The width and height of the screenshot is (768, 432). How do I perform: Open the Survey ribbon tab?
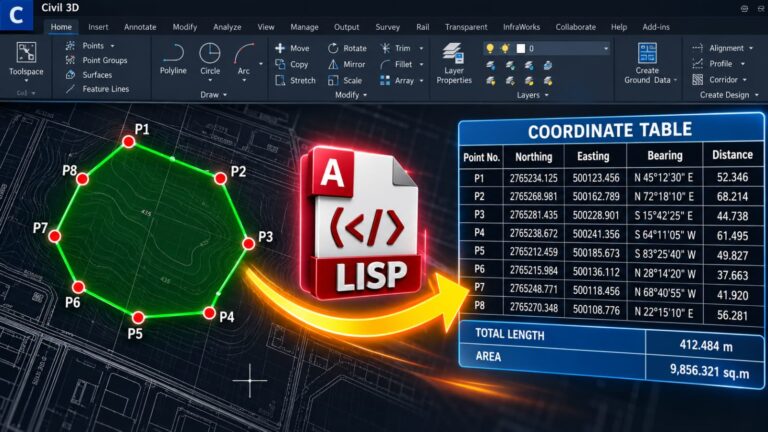click(x=387, y=27)
